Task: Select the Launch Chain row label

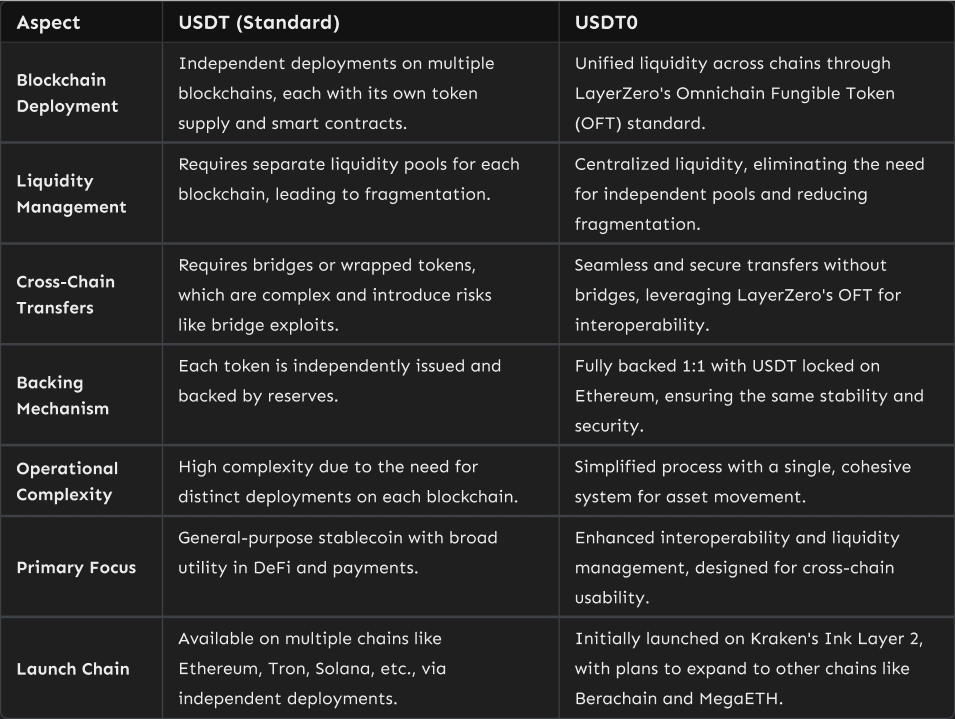Action: click(72, 668)
